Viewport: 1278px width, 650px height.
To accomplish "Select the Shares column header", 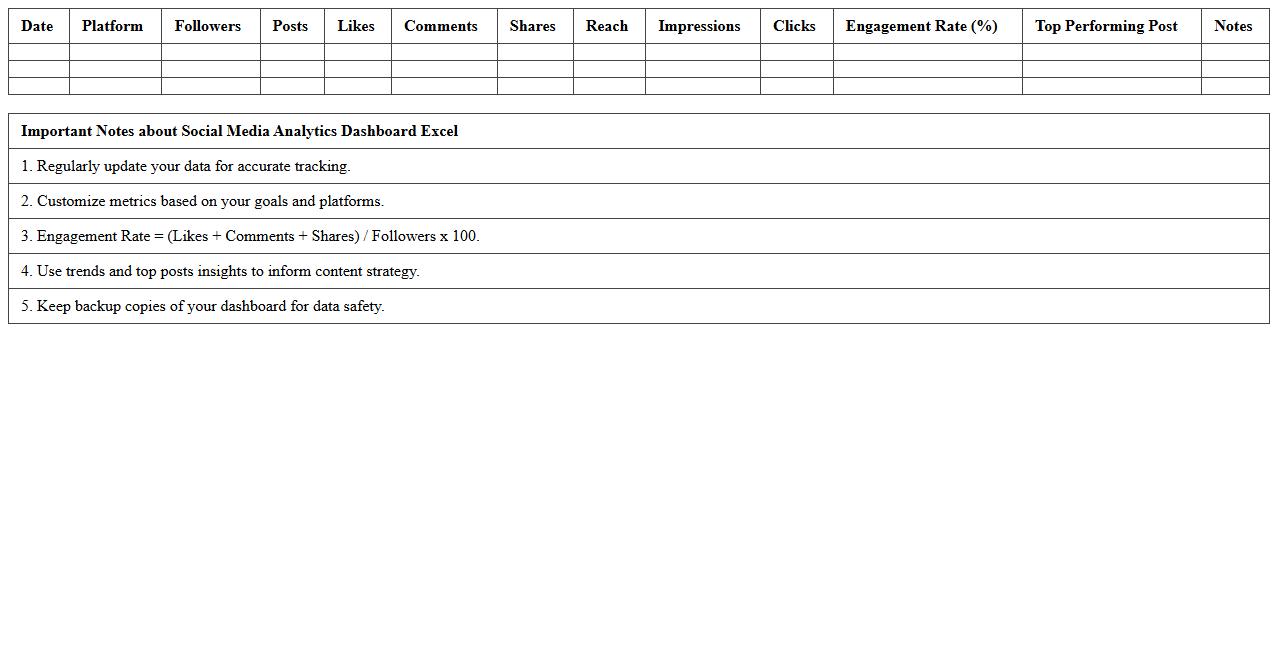I will click(532, 26).
